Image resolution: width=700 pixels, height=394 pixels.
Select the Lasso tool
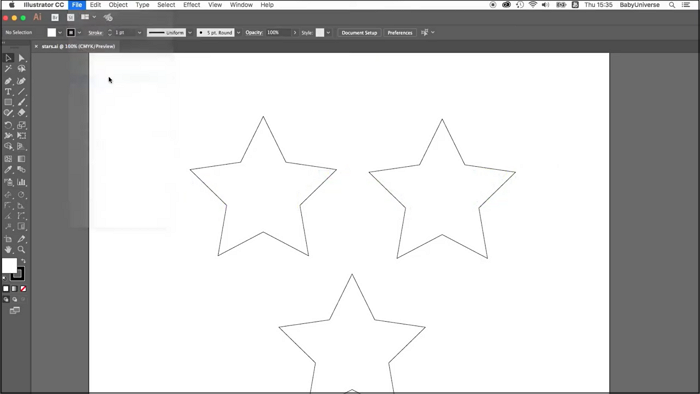(x=21, y=69)
